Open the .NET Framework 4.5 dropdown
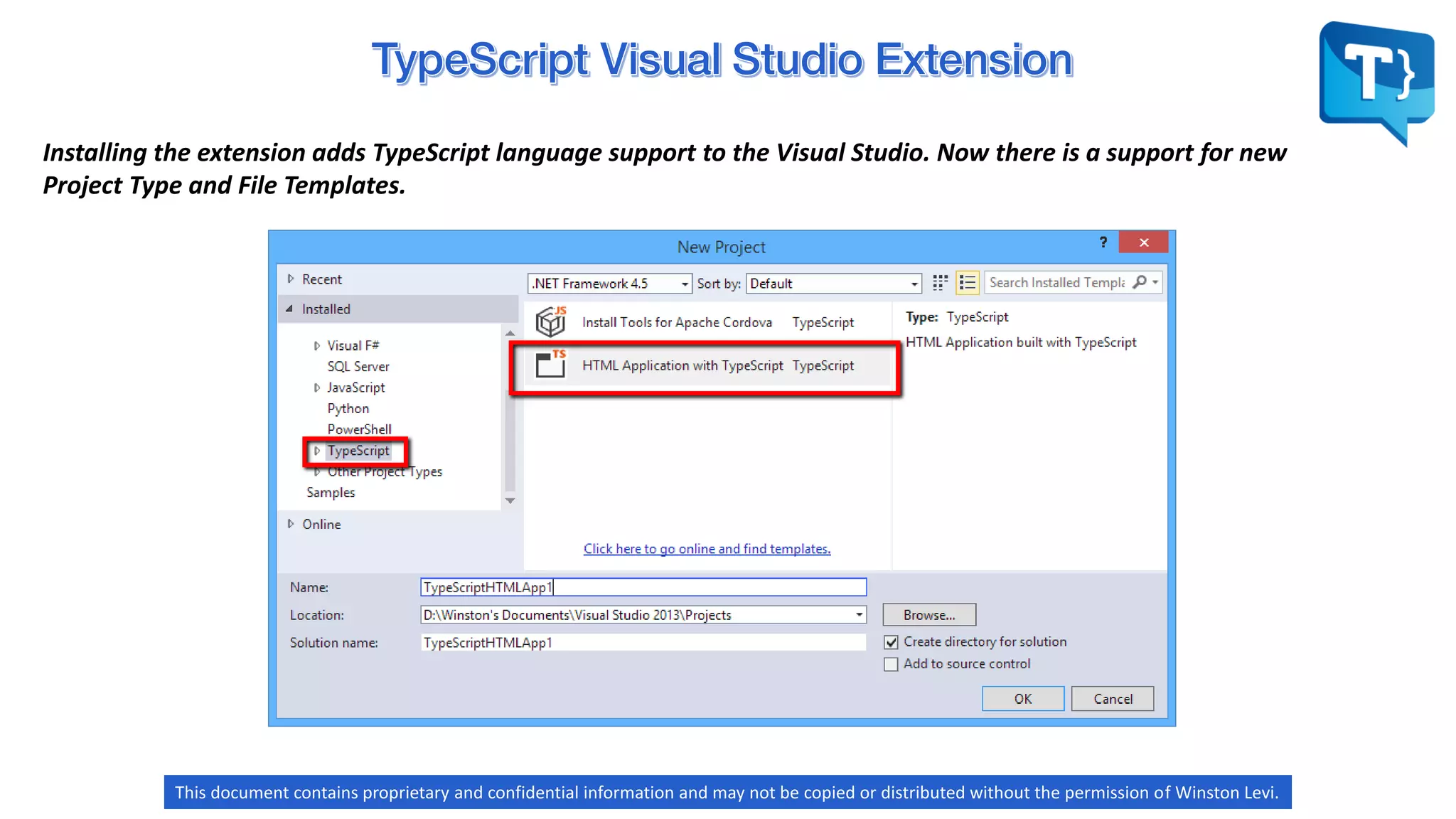 (x=610, y=284)
